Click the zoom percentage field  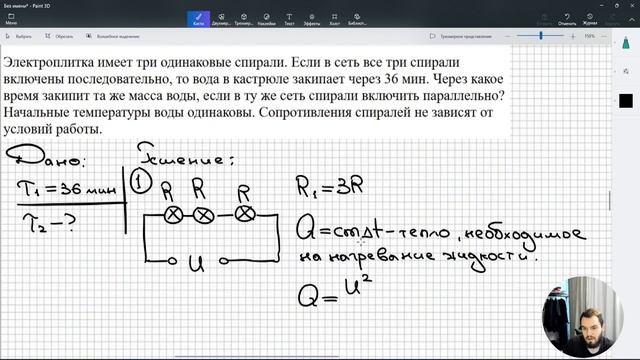[589, 36]
